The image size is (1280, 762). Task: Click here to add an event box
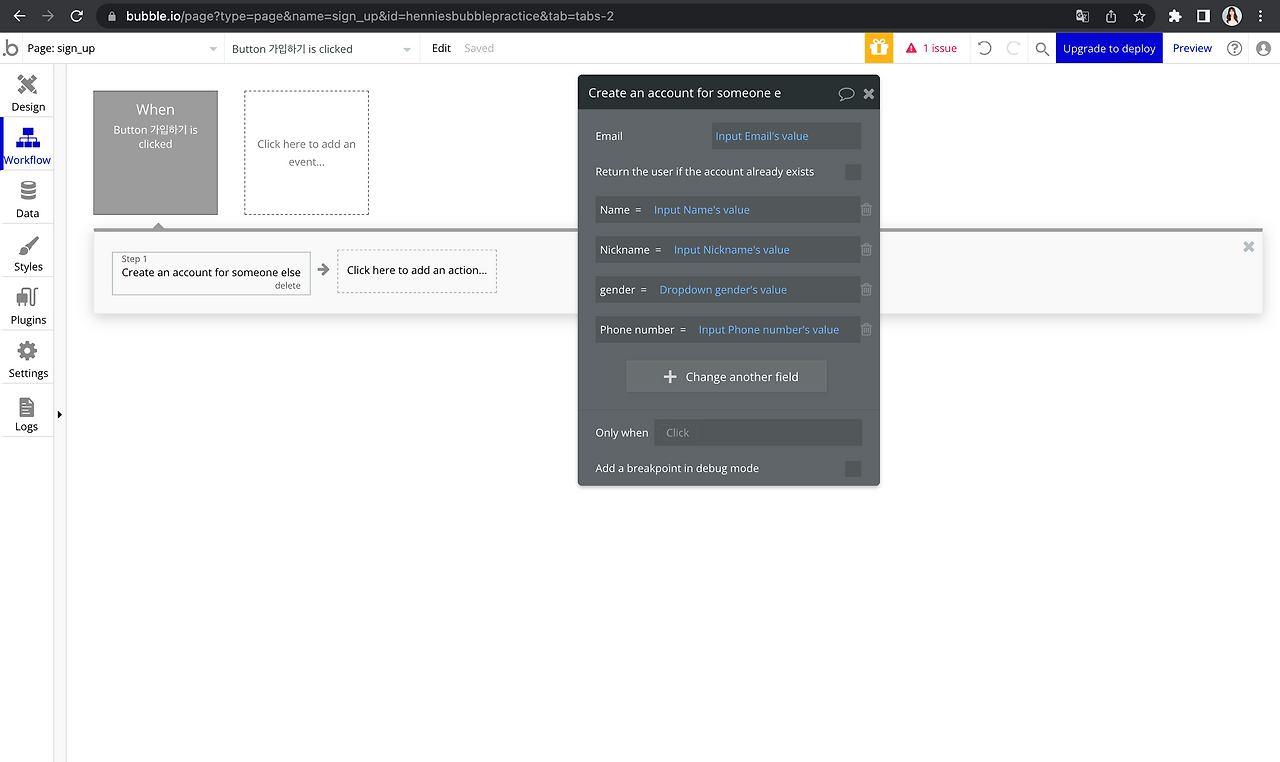pyautogui.click(x=306, y=153)
